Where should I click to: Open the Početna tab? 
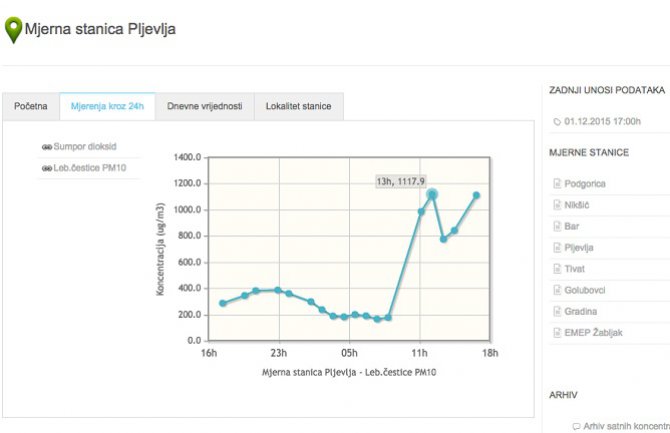[31, 106]
